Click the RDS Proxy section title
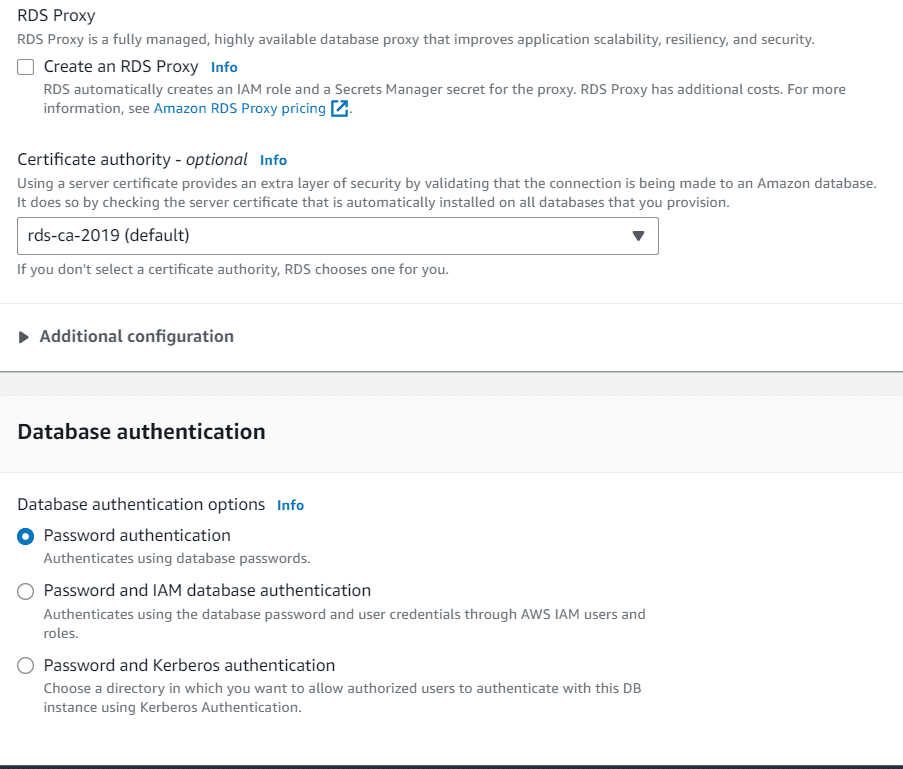 56,16
